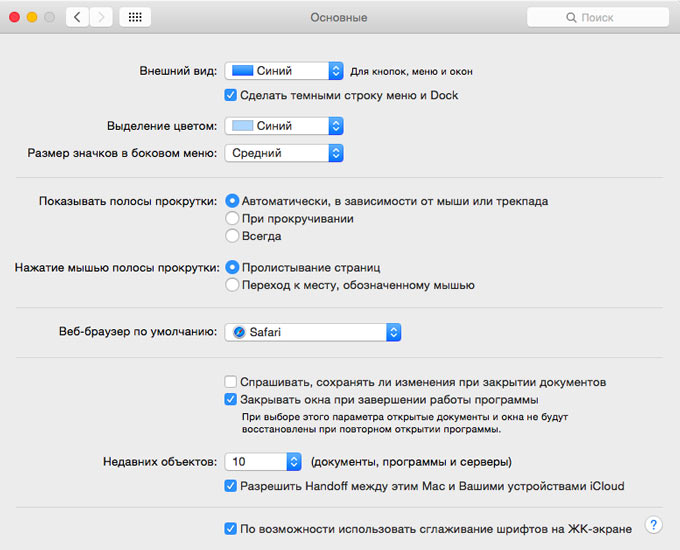This screenshot has height=550, width=680.
Task: Click the yellow minimize window button
Action: 31,17
